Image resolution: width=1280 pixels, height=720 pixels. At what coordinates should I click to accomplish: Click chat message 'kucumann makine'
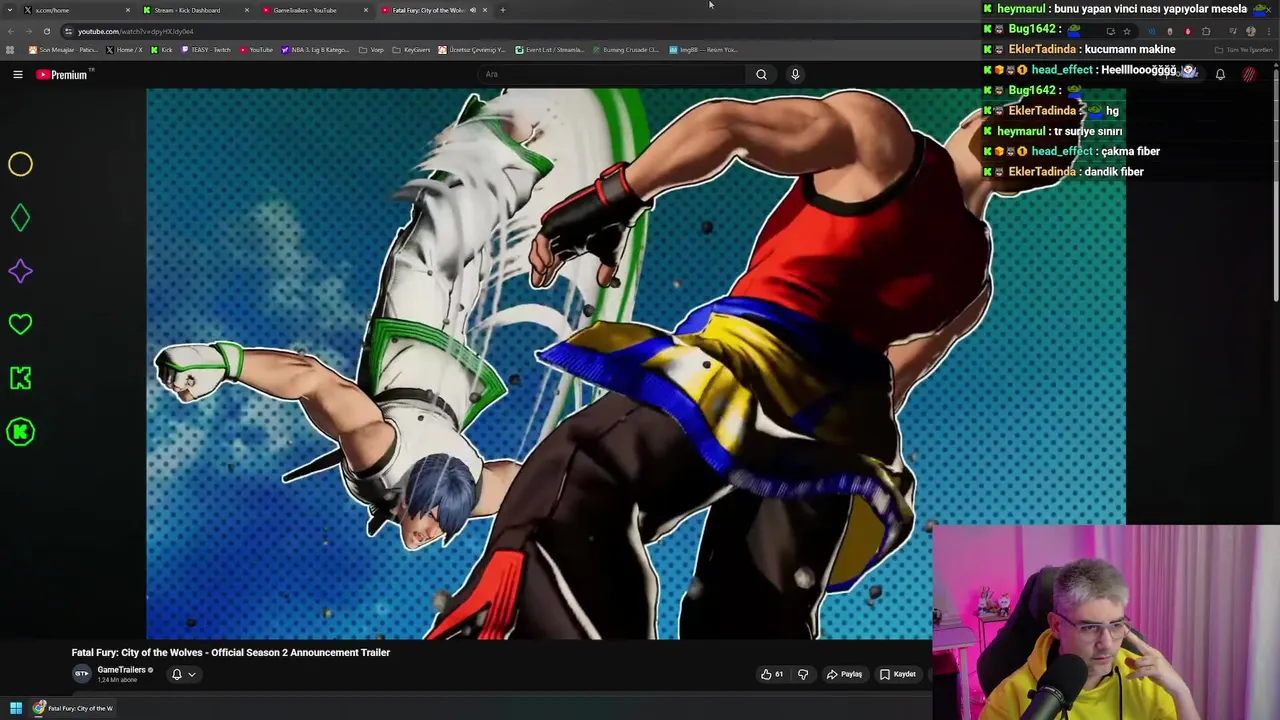pos(1130,49)
